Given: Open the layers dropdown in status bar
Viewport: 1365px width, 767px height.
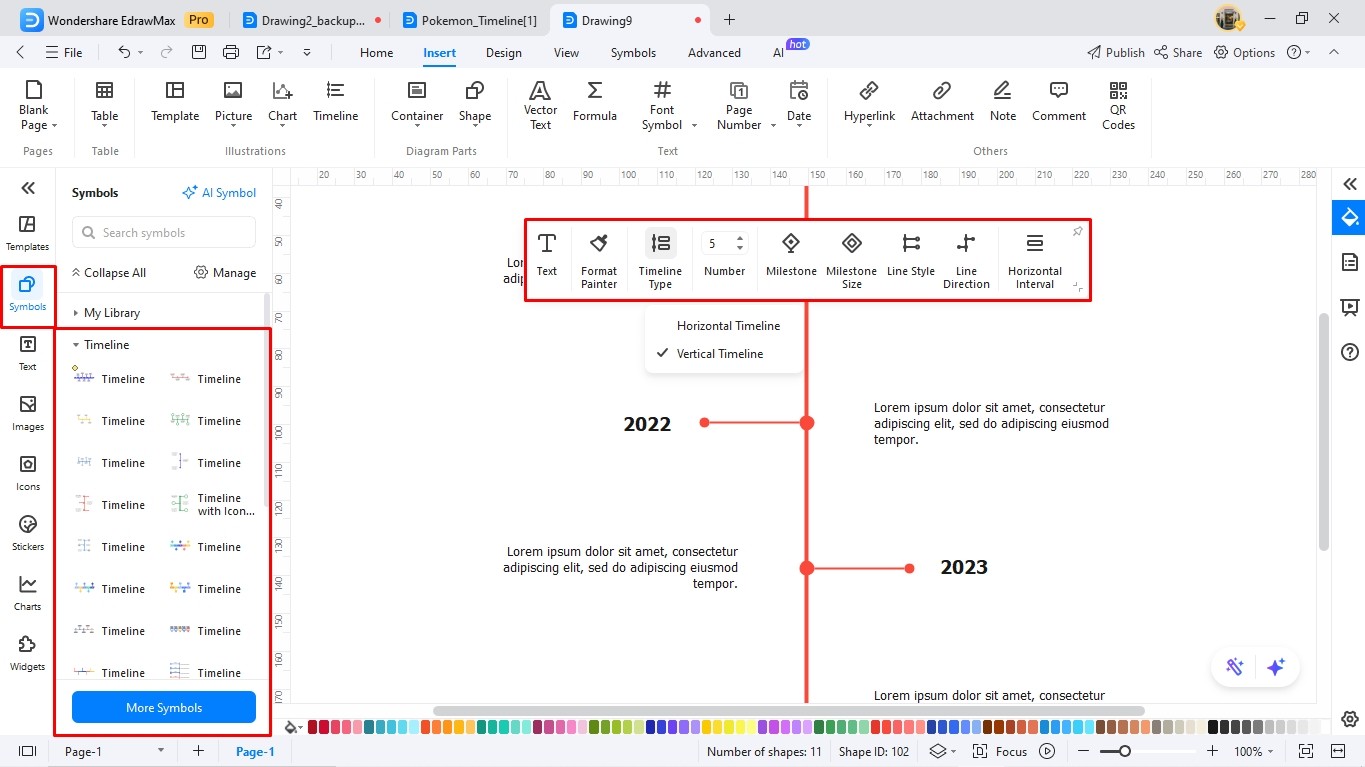Looking at the screenshot, I should 942,751.
